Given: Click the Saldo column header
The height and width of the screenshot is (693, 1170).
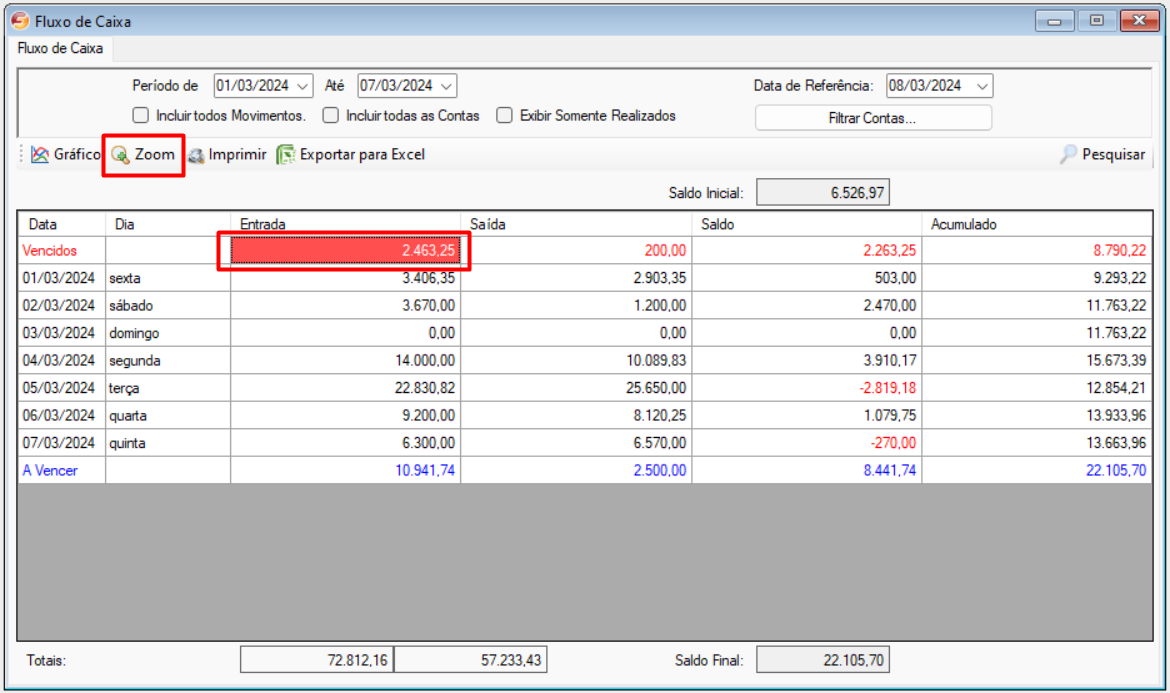Looking at the screenshot, I should pos(807,224).
